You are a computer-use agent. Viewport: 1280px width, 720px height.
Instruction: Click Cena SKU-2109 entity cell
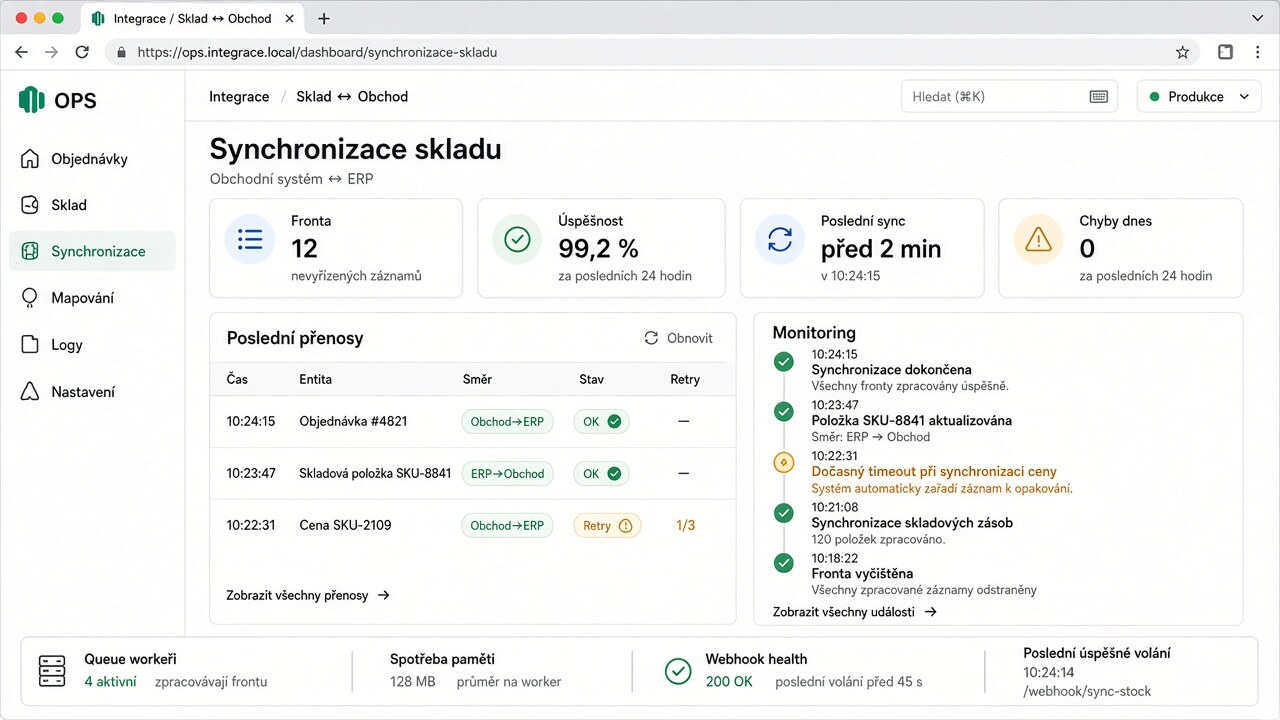[345, 525]
